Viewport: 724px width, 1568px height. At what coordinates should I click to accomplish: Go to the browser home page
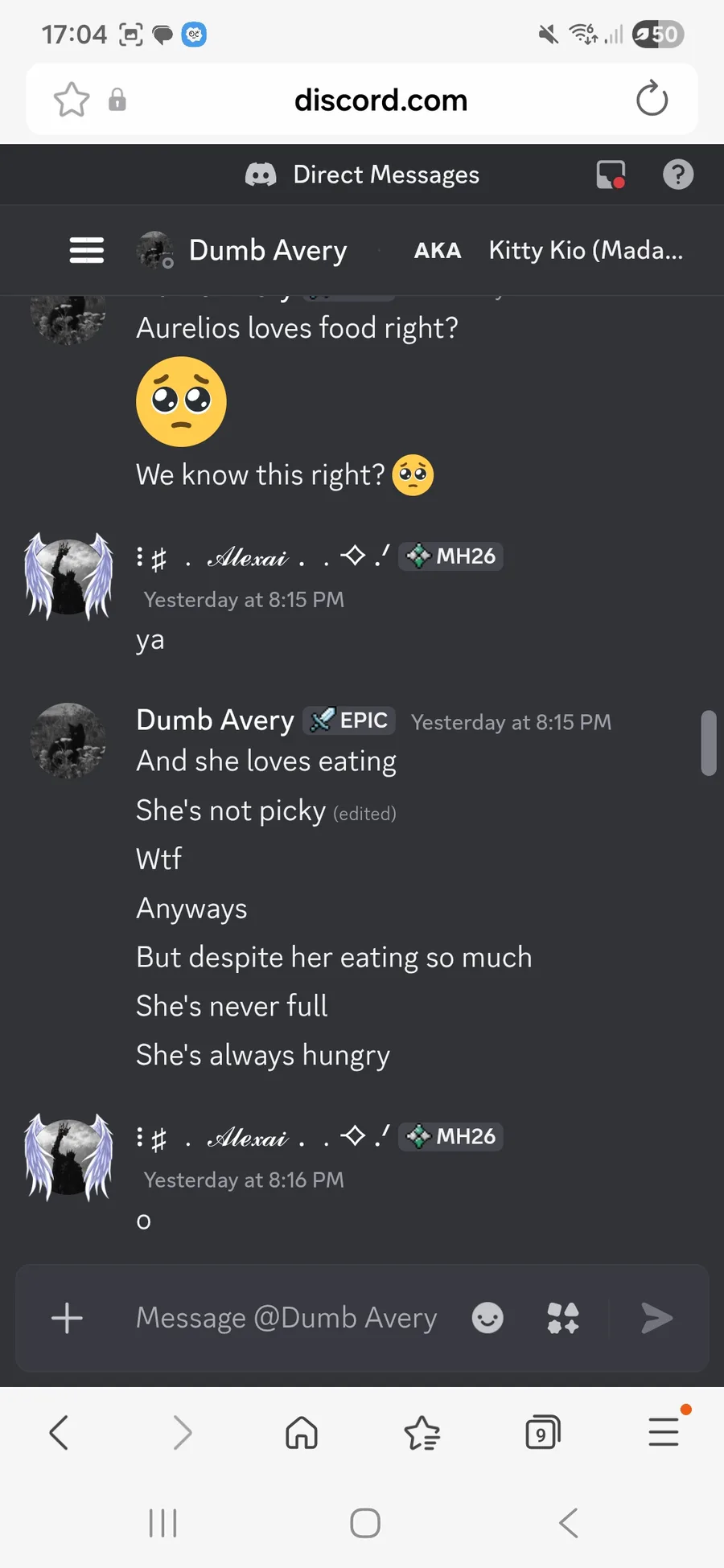(x=302, y=1432)
